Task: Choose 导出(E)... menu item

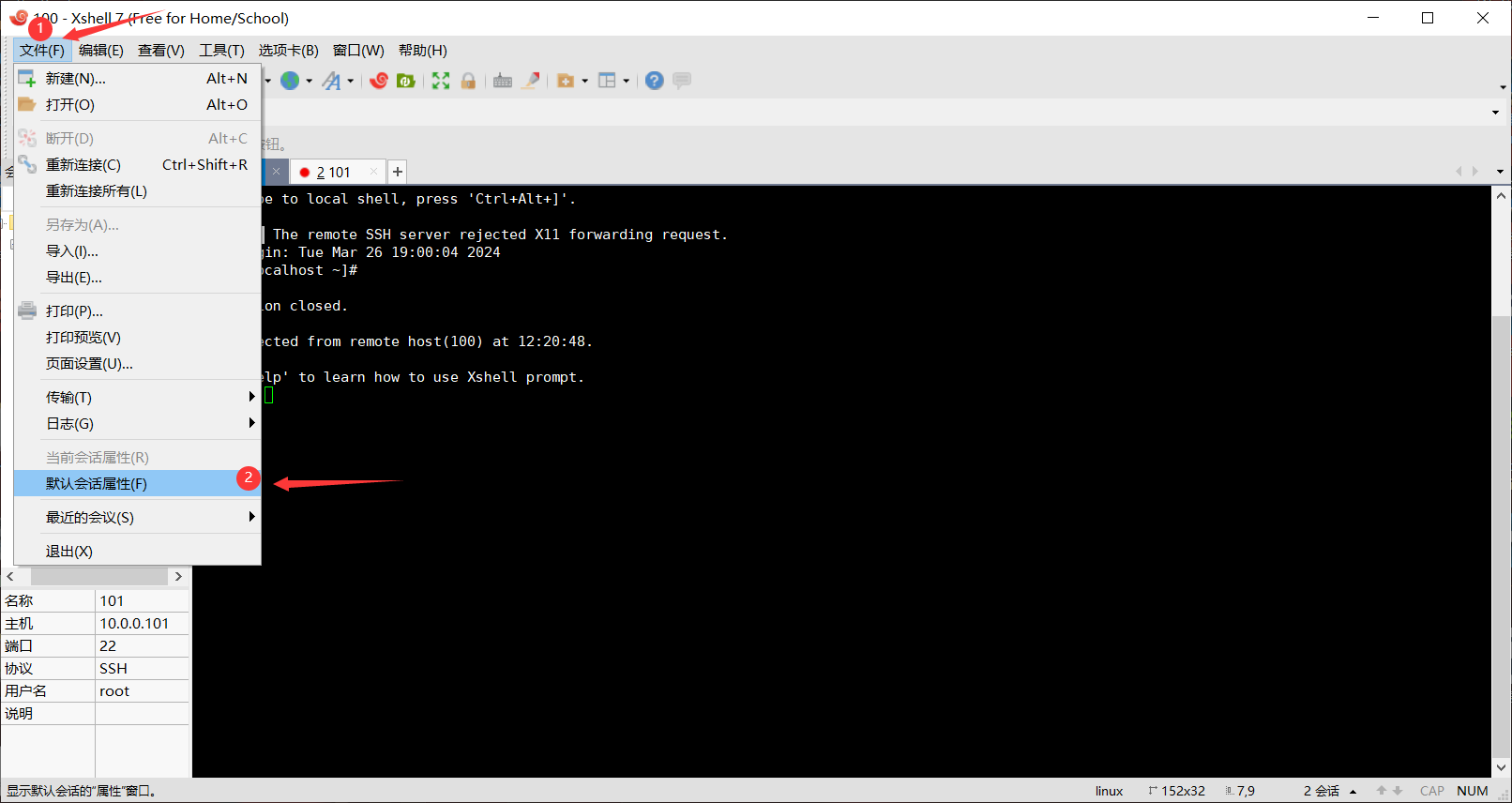Action: (x=137, y=277)
